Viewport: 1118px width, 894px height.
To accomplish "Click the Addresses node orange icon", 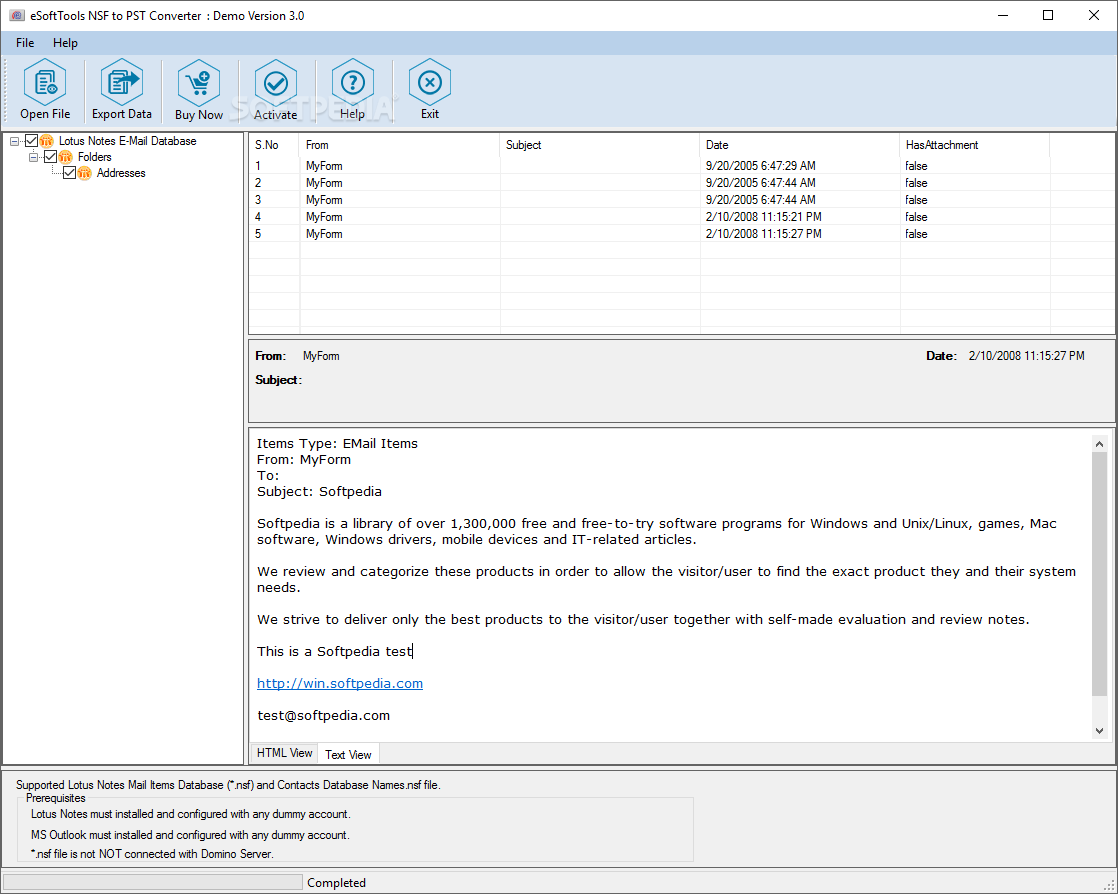I will 85,173.
